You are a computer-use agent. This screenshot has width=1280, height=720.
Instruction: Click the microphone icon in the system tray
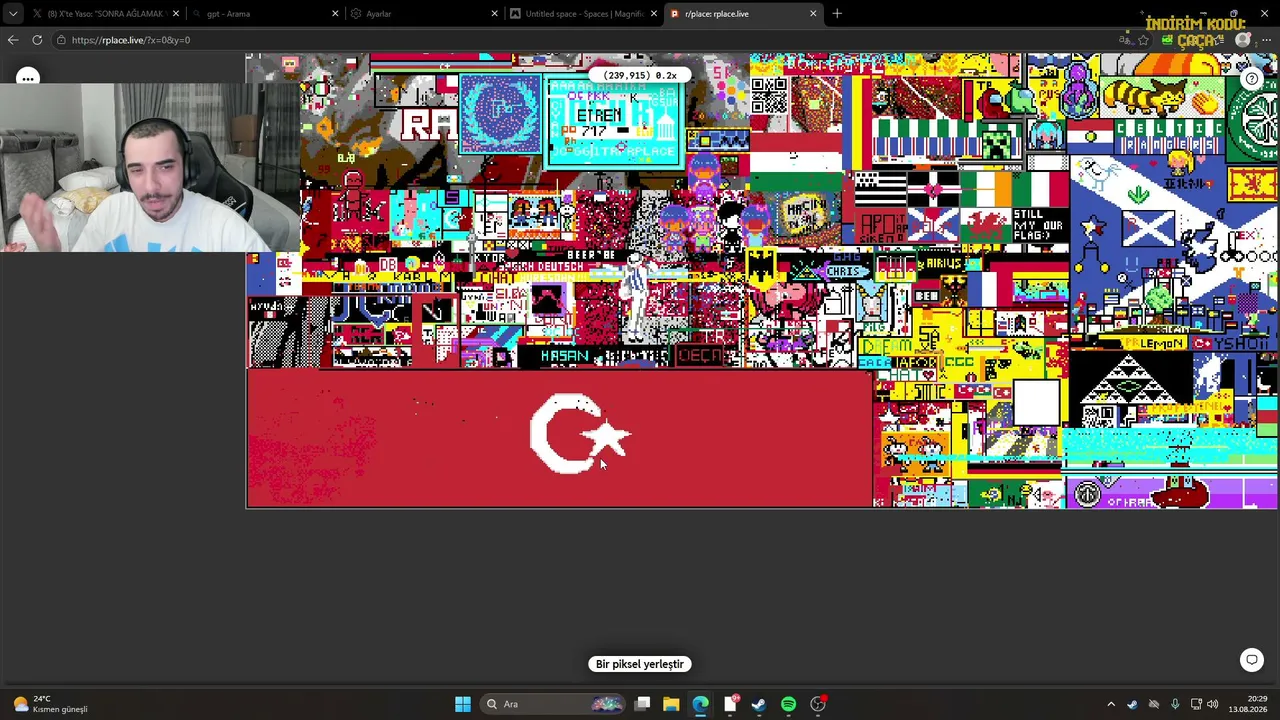1174,704
